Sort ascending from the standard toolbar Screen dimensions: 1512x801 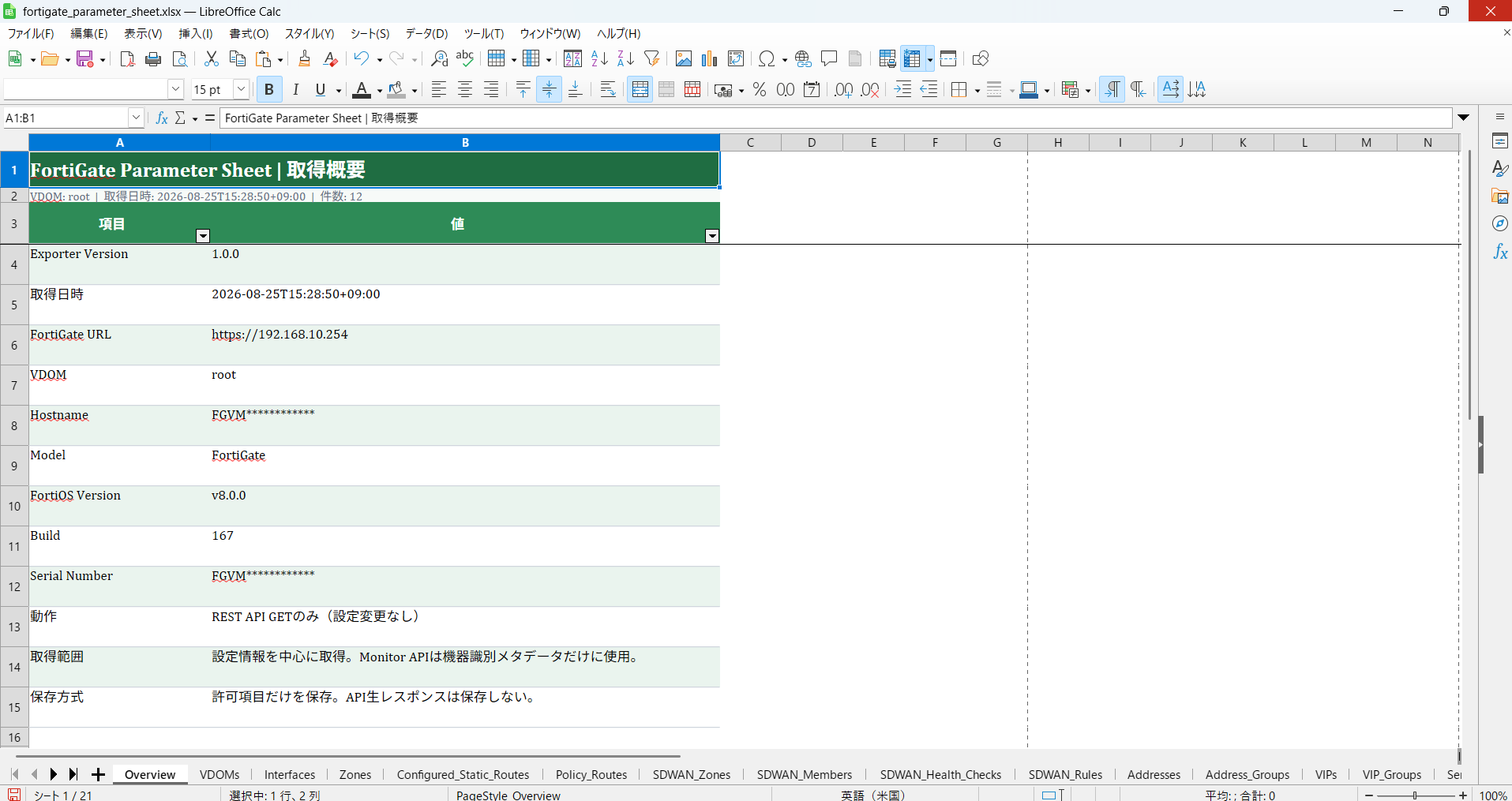coord(599,59)
